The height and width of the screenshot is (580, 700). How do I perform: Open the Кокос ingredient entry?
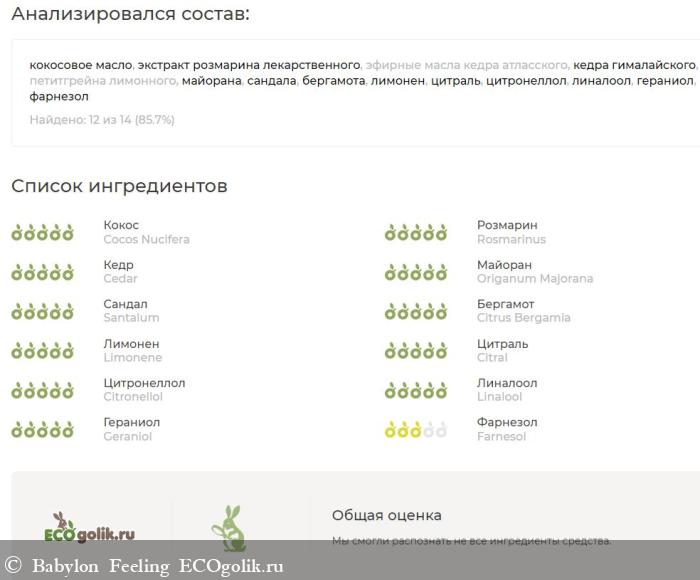[x=121, y=225]
